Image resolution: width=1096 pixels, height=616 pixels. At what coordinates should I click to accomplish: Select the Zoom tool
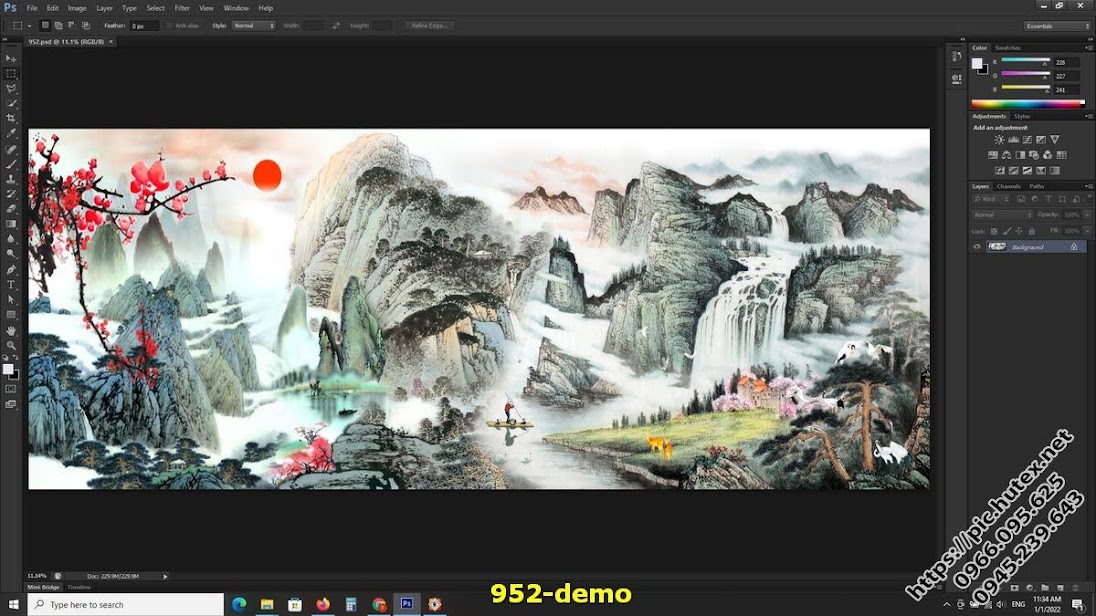point(11,345)
